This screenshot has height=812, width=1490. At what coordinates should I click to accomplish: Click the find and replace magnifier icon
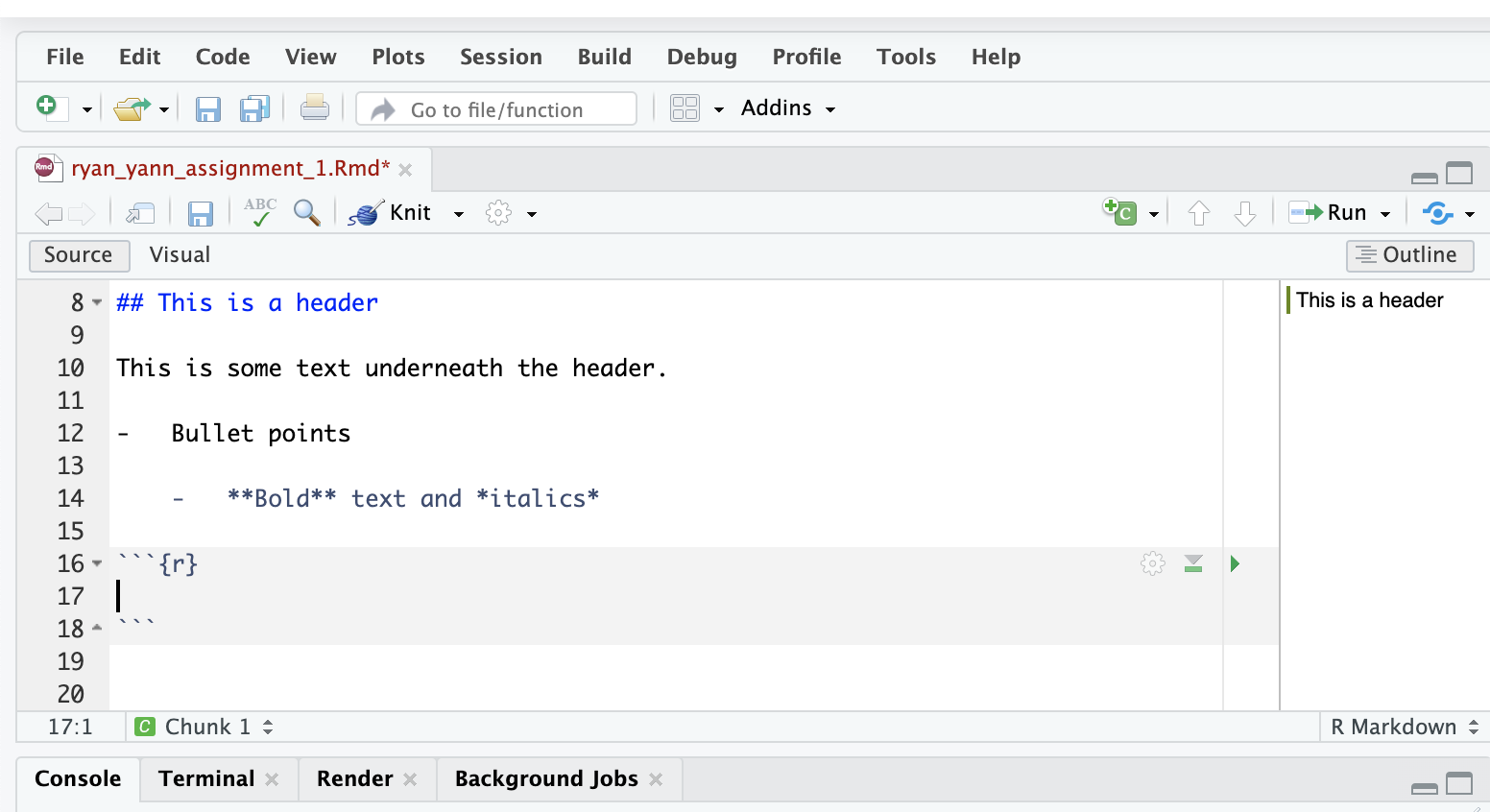coord(306,213)
